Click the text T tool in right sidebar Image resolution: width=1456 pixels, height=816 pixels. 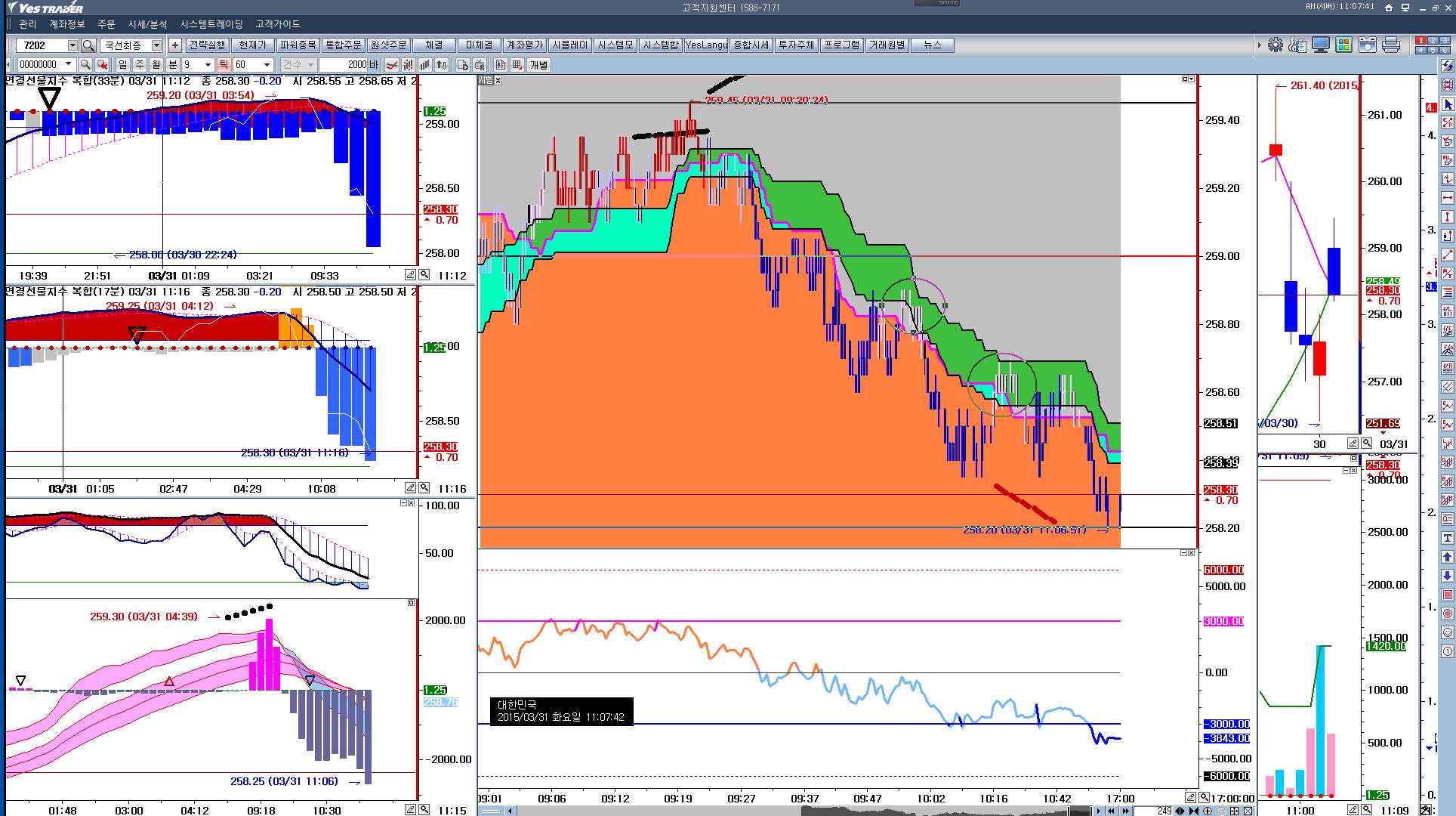[x=1448, y=538]
